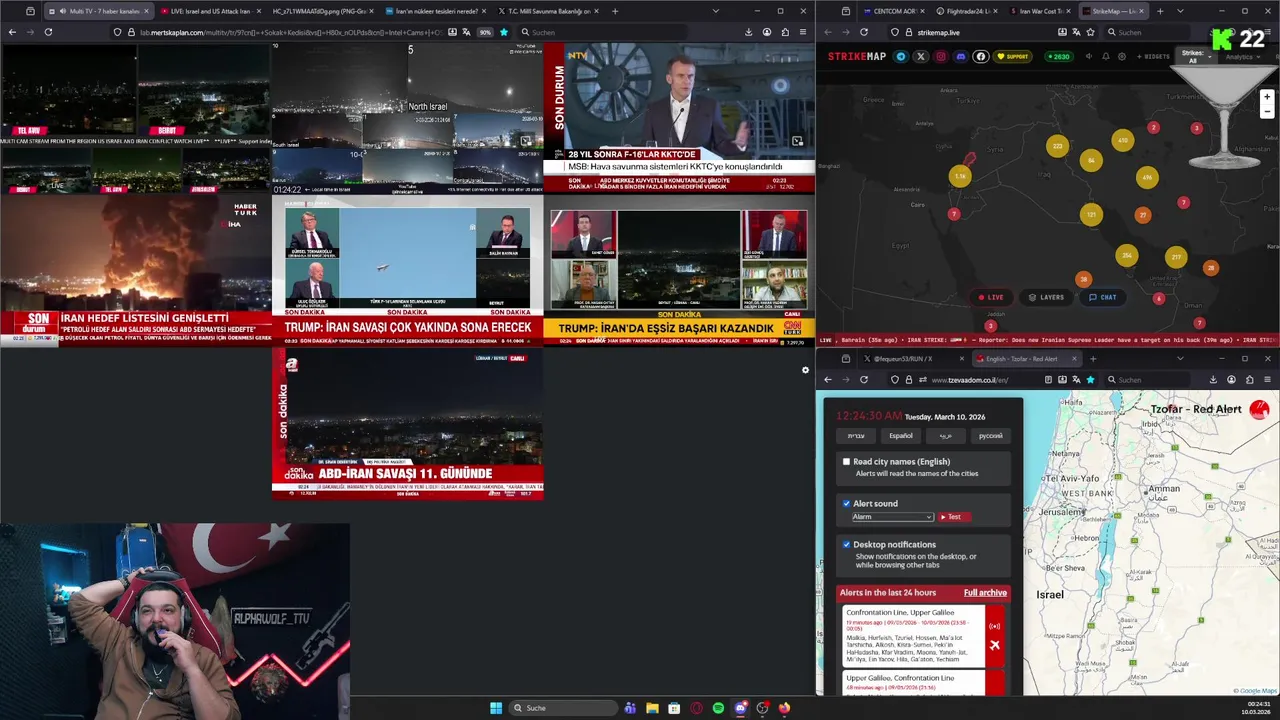
Task: Open Firefox menu in Tzofar window
Action: (x=1267, y=379)
